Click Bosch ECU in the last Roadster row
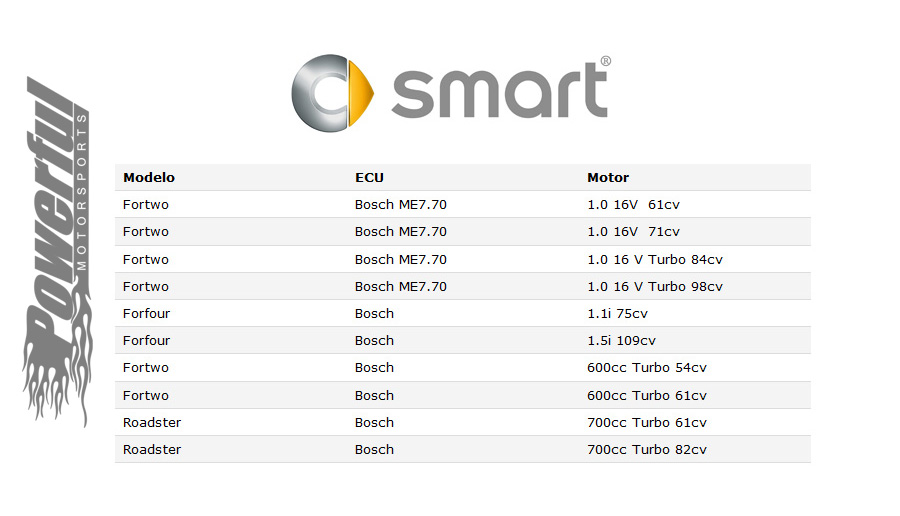This screenshot has height=516, width=900. pyautogui.click(x=374, y=449)
